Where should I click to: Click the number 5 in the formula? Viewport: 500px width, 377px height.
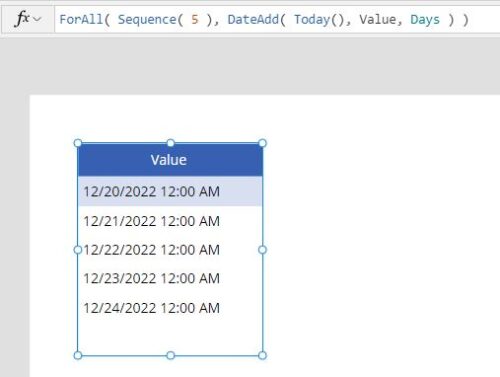[x=195, y=20]
